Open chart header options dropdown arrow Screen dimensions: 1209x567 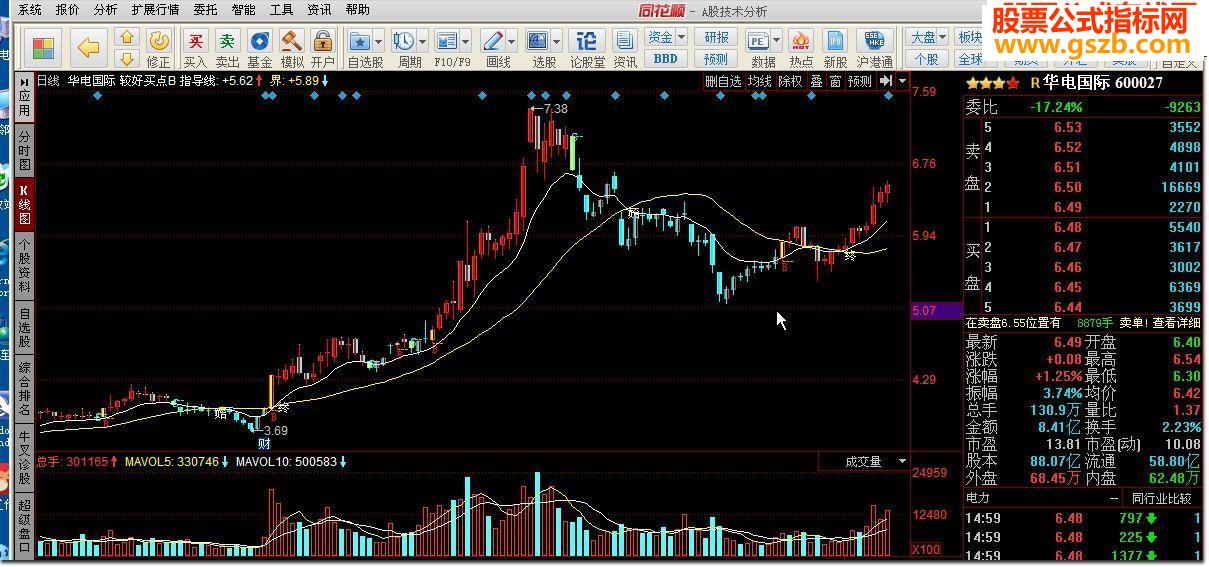(902, 81)
